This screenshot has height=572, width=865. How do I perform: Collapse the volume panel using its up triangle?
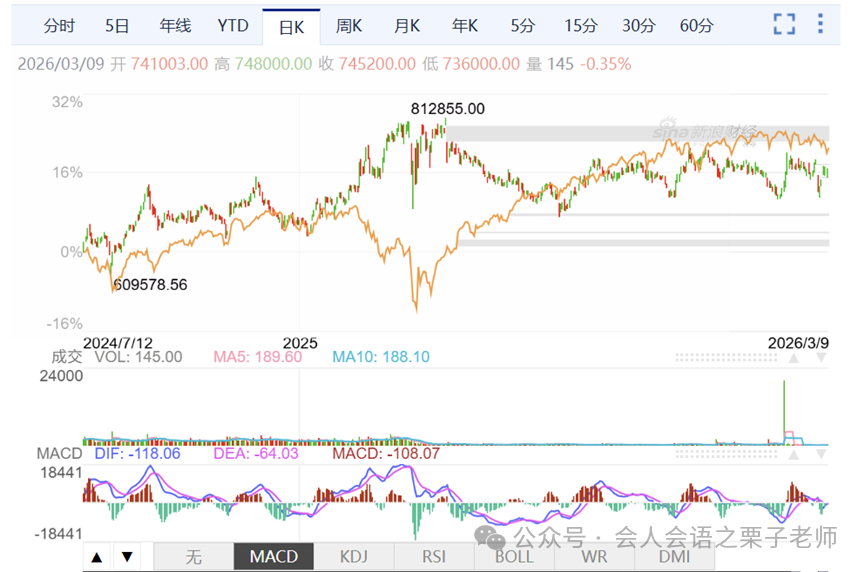click(x=794, y=359)
